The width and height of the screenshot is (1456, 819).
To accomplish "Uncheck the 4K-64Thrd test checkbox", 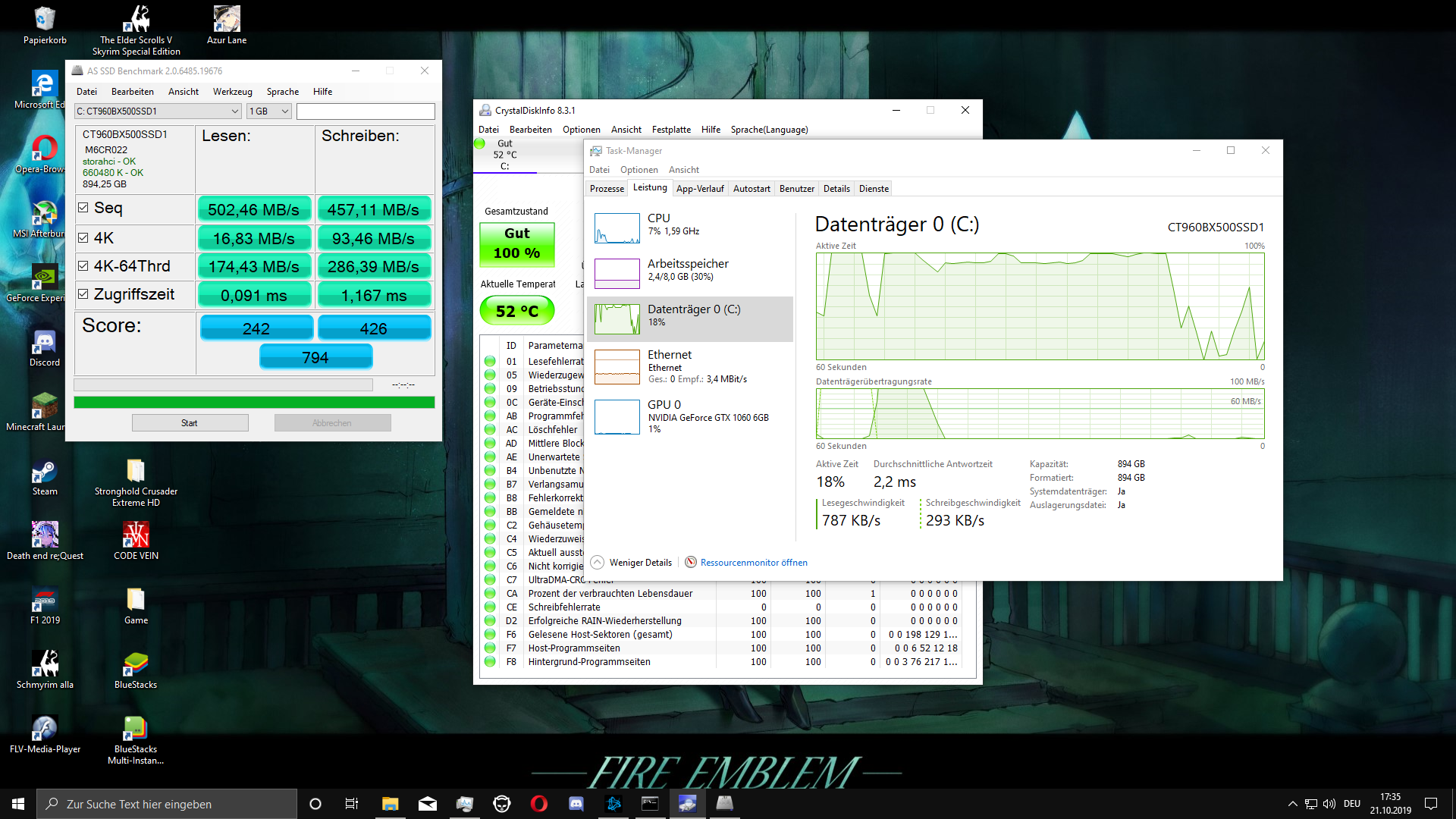I will coord(83,265).
